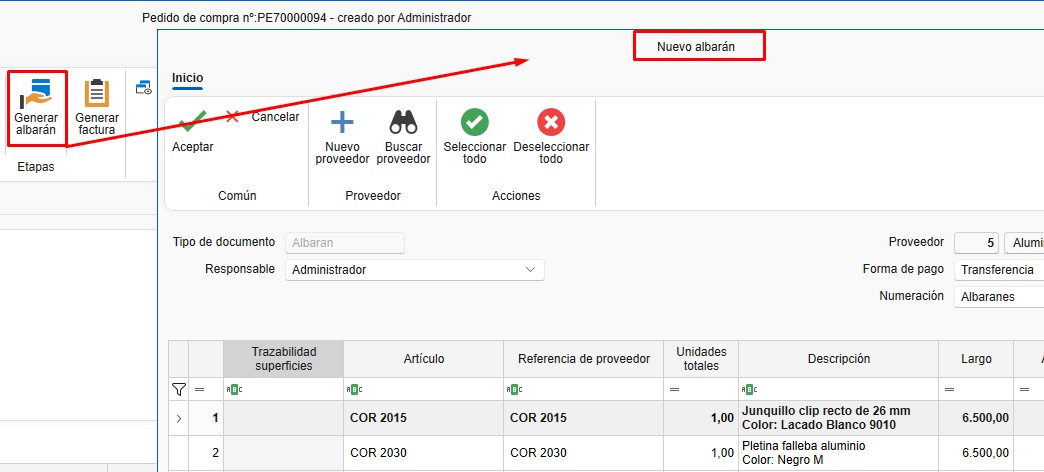This screenshot has width=1044, height=472.
Task: Click the Generar factura clipboard icon
Action: point(97,94)
